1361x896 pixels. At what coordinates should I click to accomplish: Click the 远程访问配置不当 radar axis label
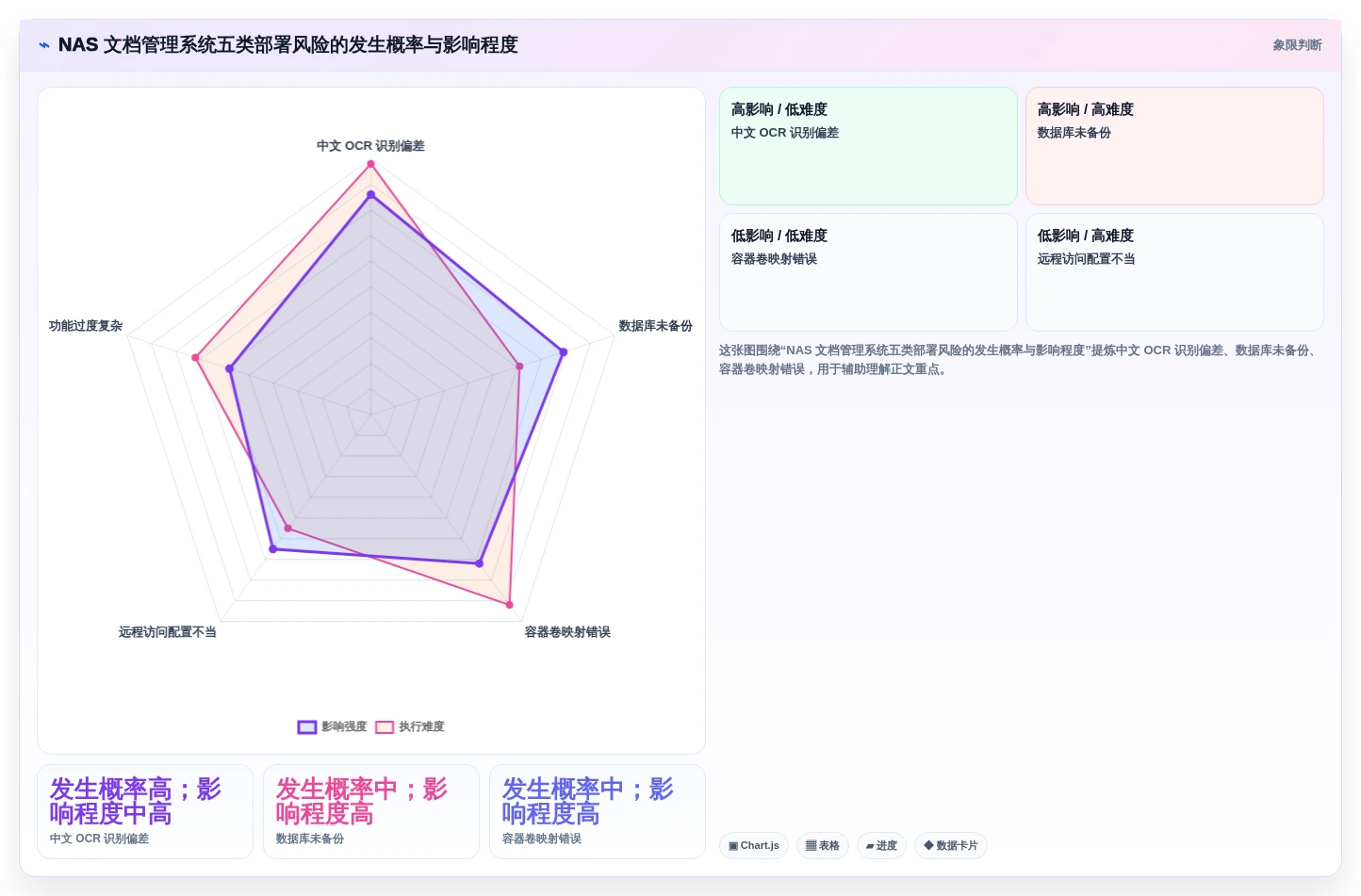click(x=168, y=632)
